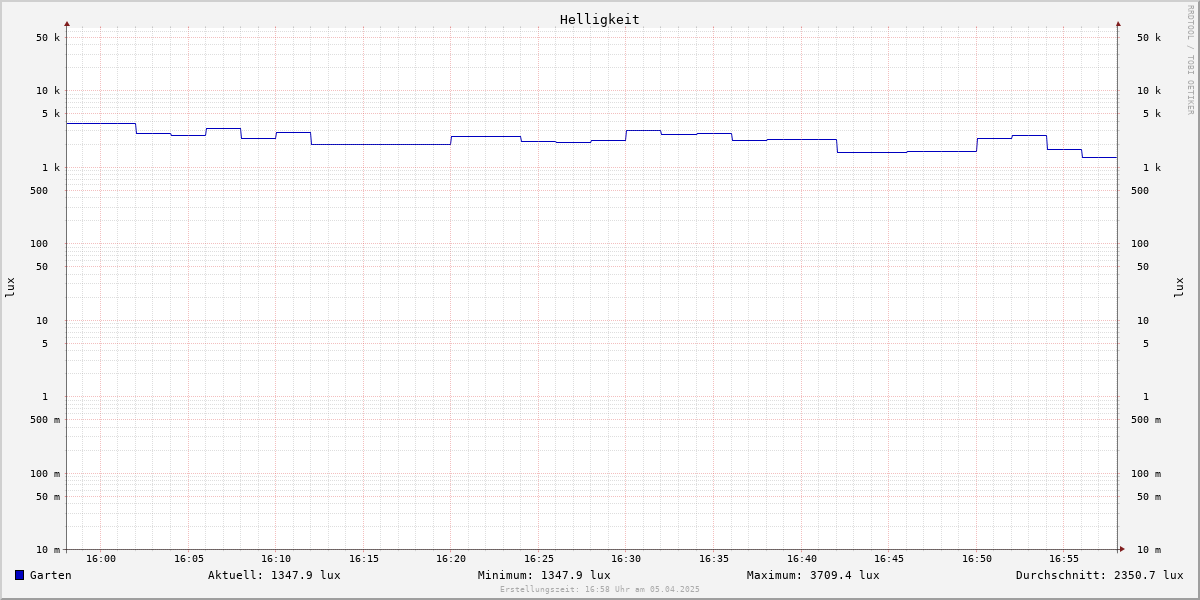Click the chart title 'Helligkeit'
Screen dimensions: 1200x600
click(600, 19)
